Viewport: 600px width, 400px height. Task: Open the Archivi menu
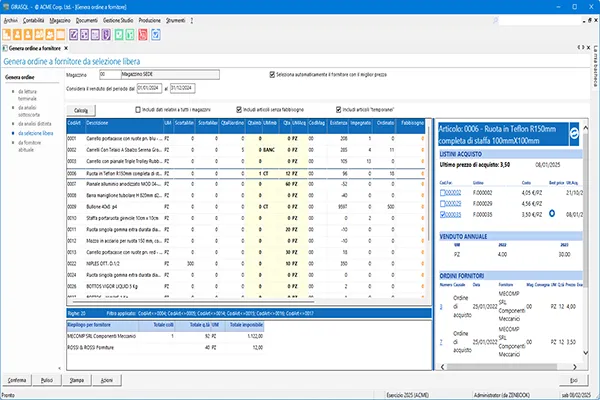click(x=11, y=20)
